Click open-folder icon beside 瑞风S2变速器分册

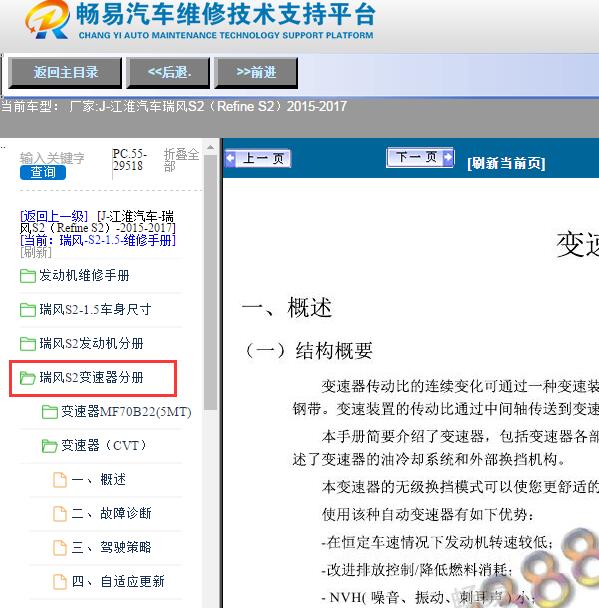tap(28, 378)
